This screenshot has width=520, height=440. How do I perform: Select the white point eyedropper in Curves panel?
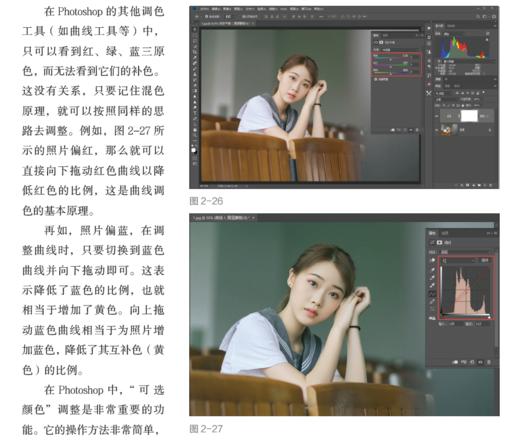(x=433, y=285)
